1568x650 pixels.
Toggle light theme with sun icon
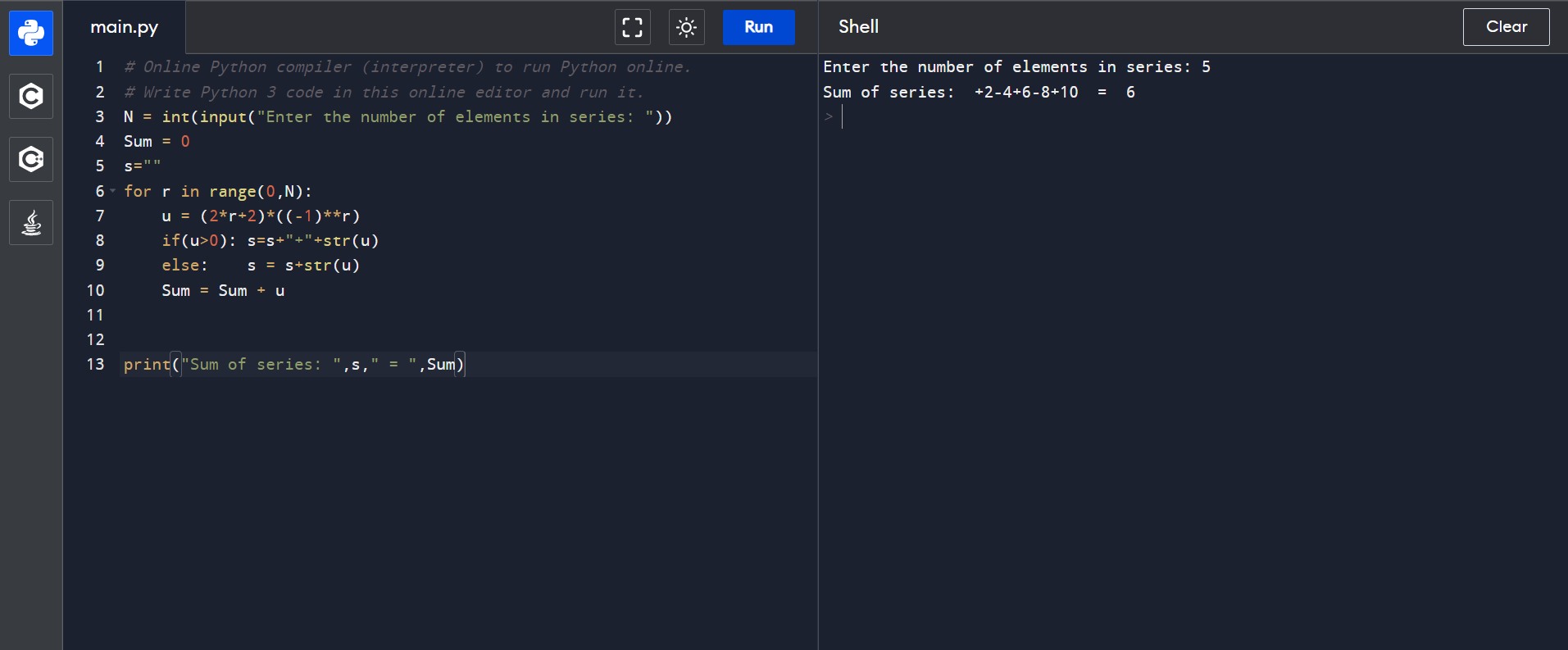[686, 27]
